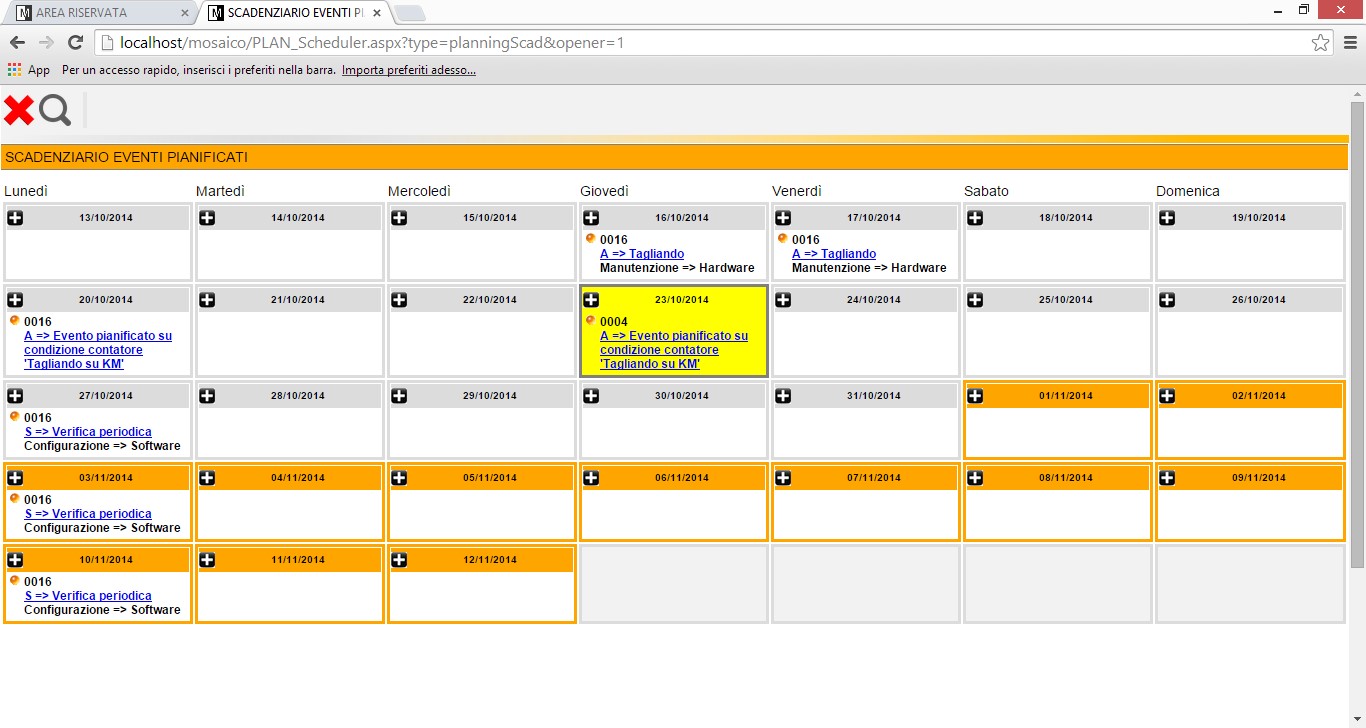Click plus icon for 24/10/2014
This screenshot has width=1366, height=728.
pos(783,300)
